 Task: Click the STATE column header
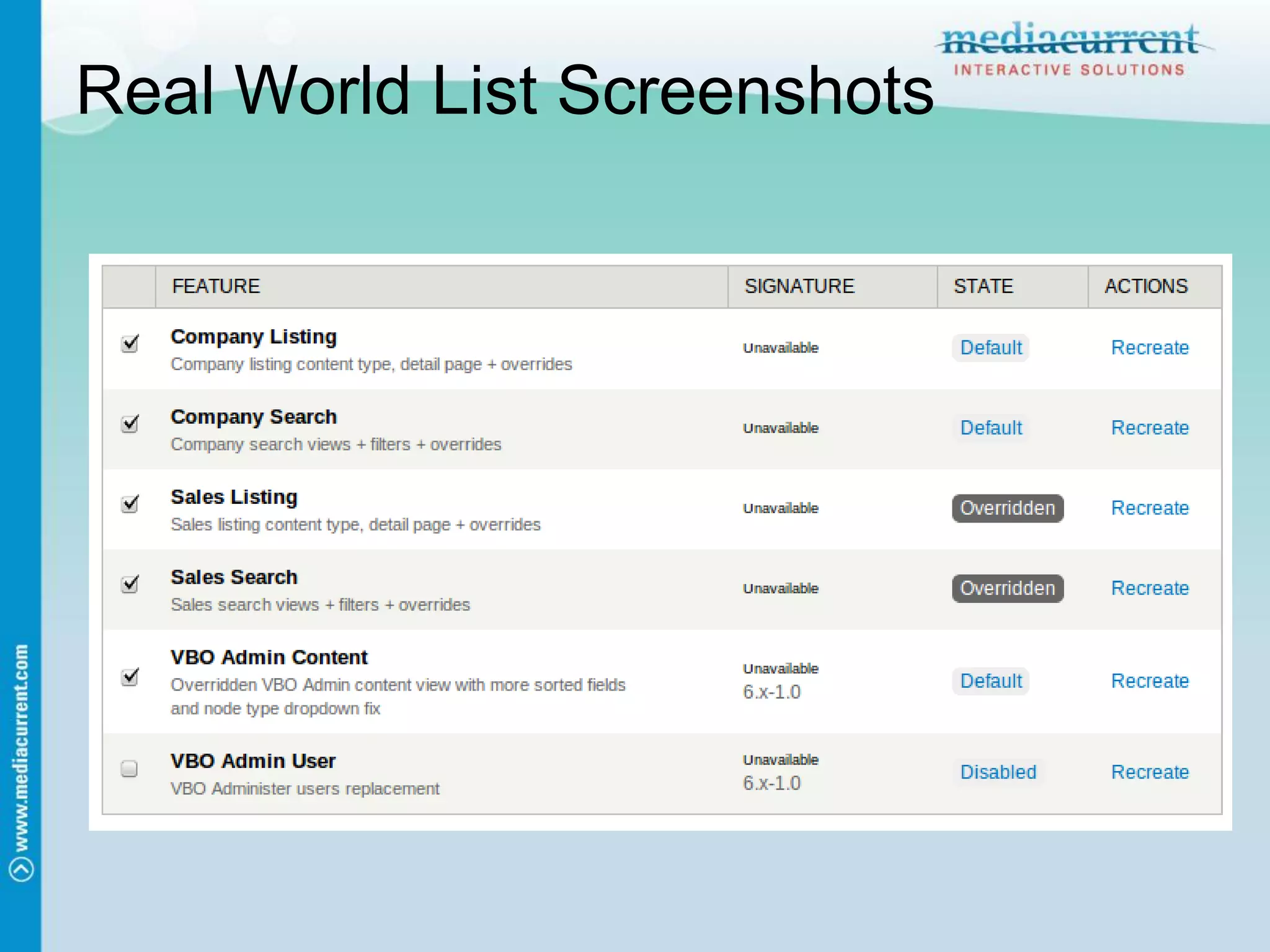point(1013,286)
